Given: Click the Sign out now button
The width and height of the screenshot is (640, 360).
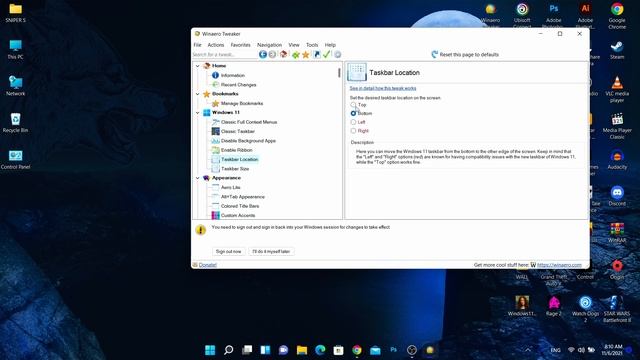Looking at the screenshot, I should pos(229,251).
